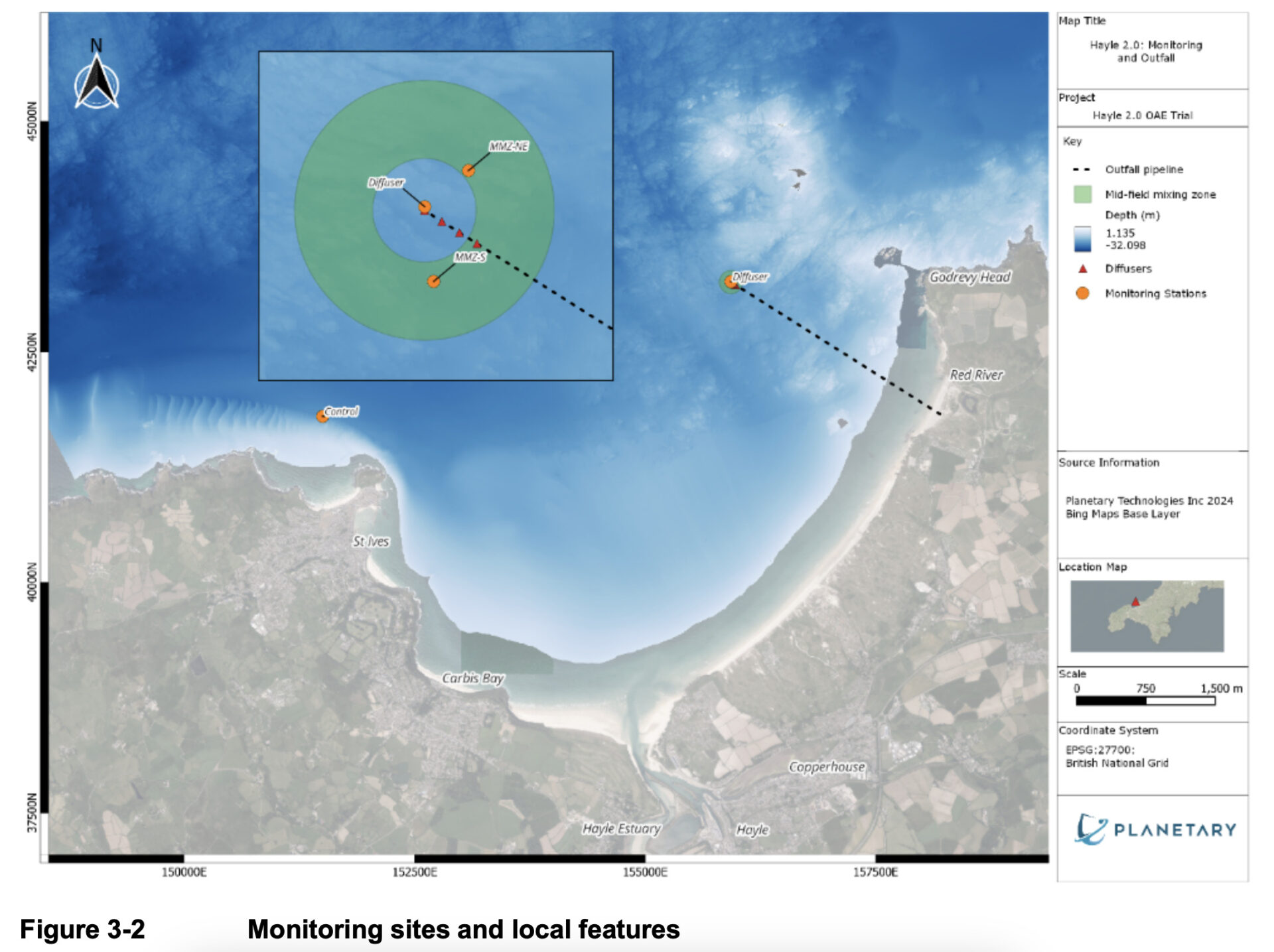Click the Copperhouse place label
1274x952 pixels.
coord(827,767)
